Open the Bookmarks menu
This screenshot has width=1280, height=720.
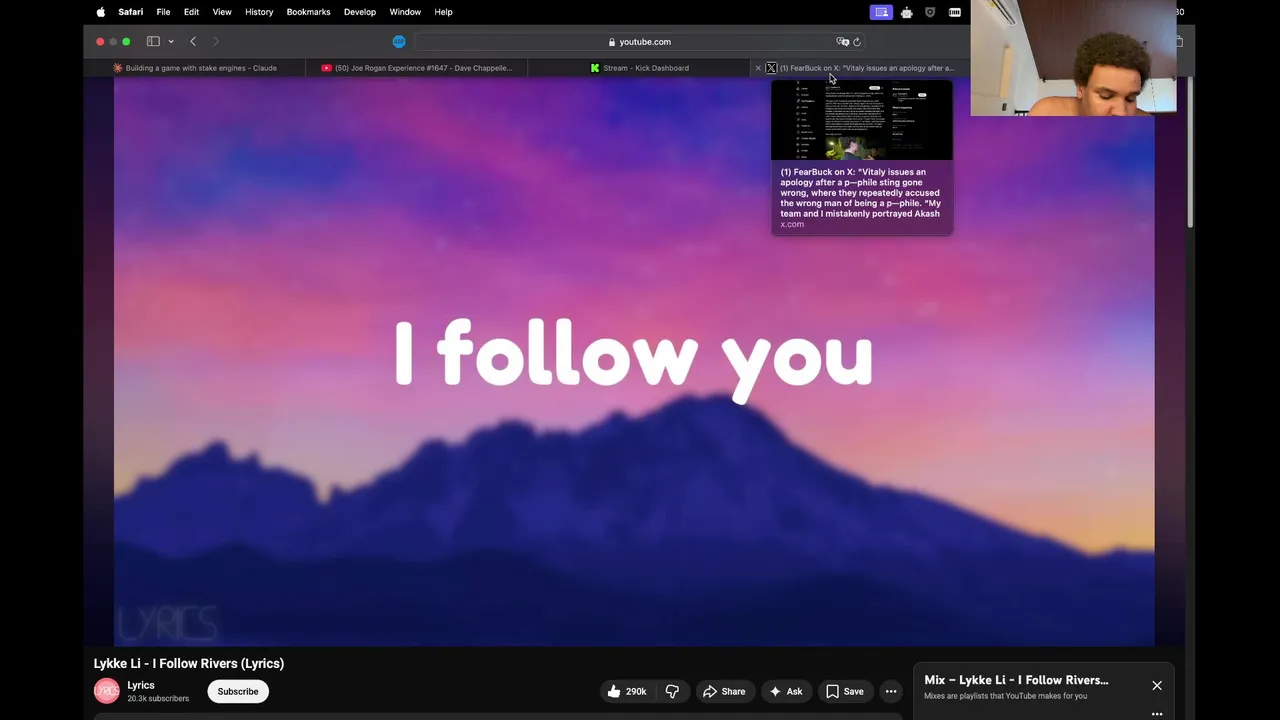tap(308, 12)
